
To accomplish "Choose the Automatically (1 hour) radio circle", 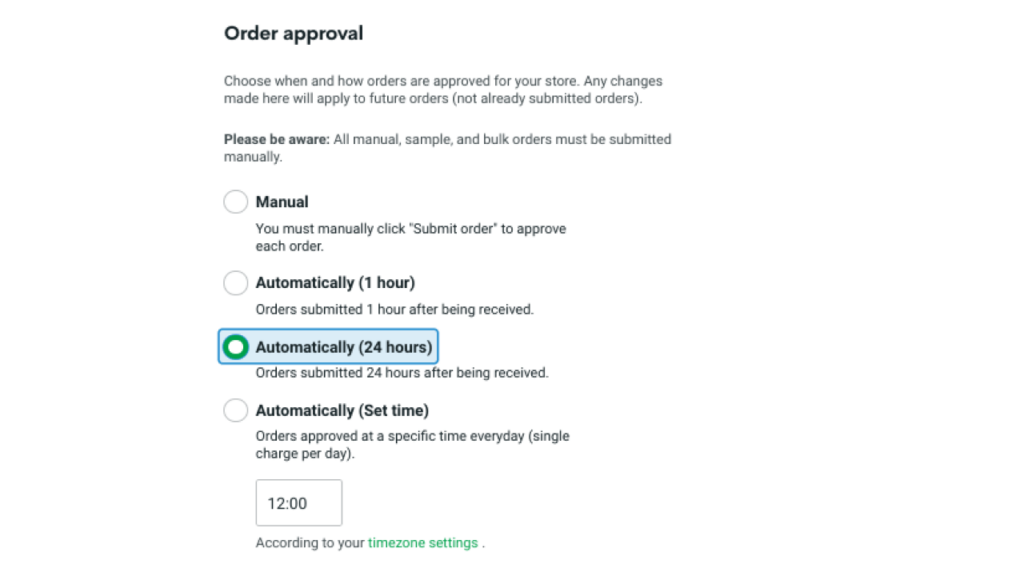I will 235,283.
